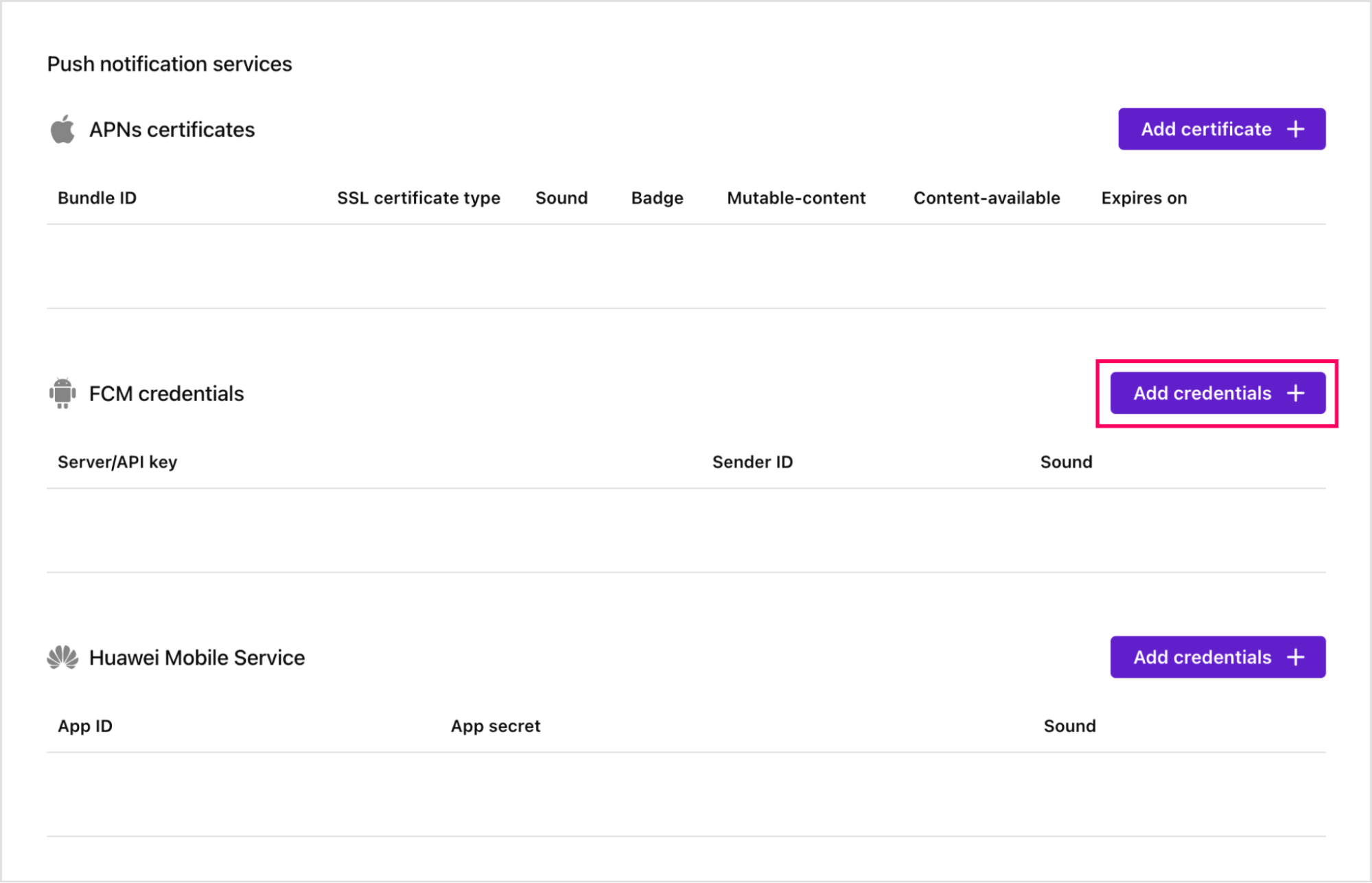
Task: Add credentials for FCM
Action: point(1218,393)
